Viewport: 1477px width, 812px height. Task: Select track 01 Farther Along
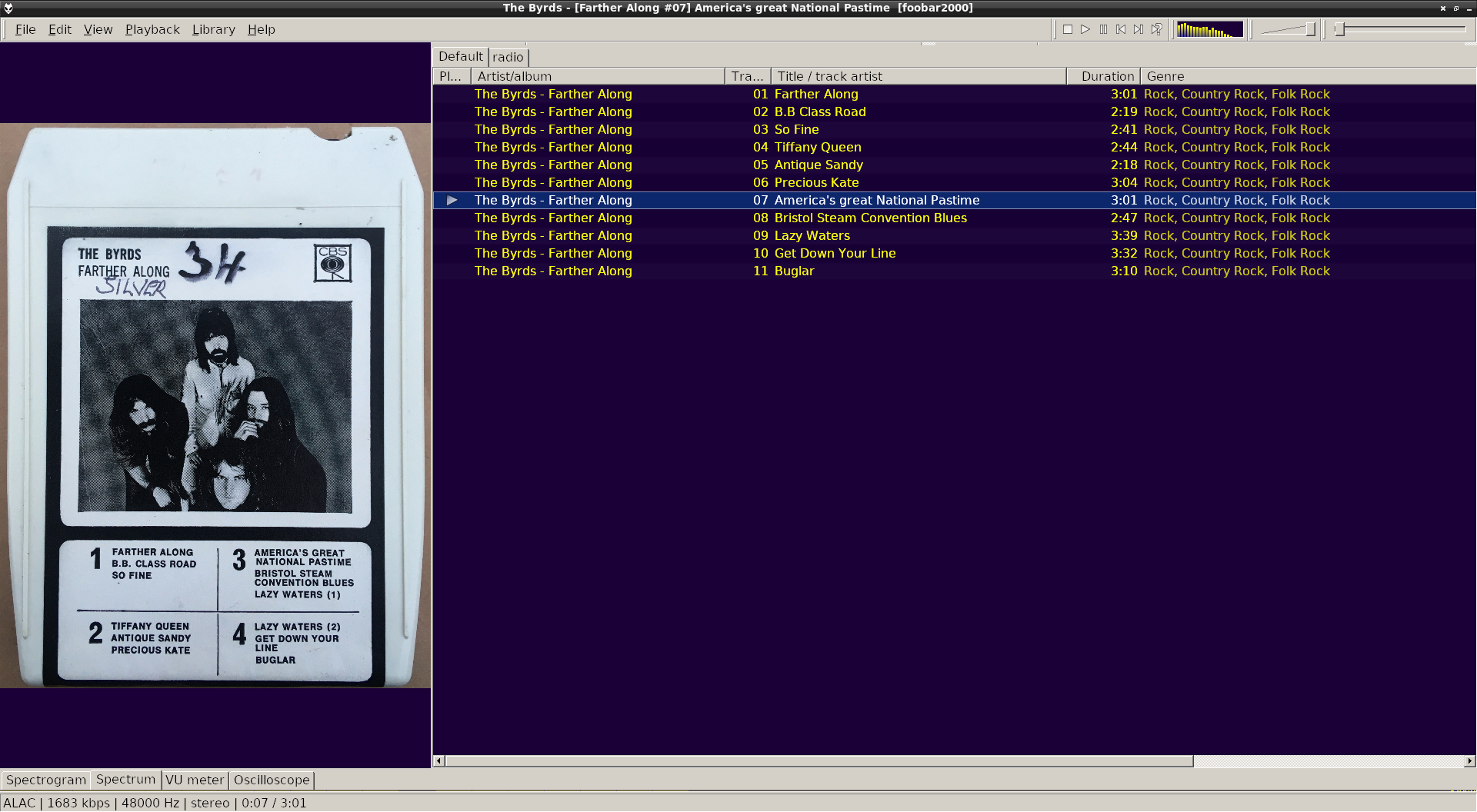(954, 94)
